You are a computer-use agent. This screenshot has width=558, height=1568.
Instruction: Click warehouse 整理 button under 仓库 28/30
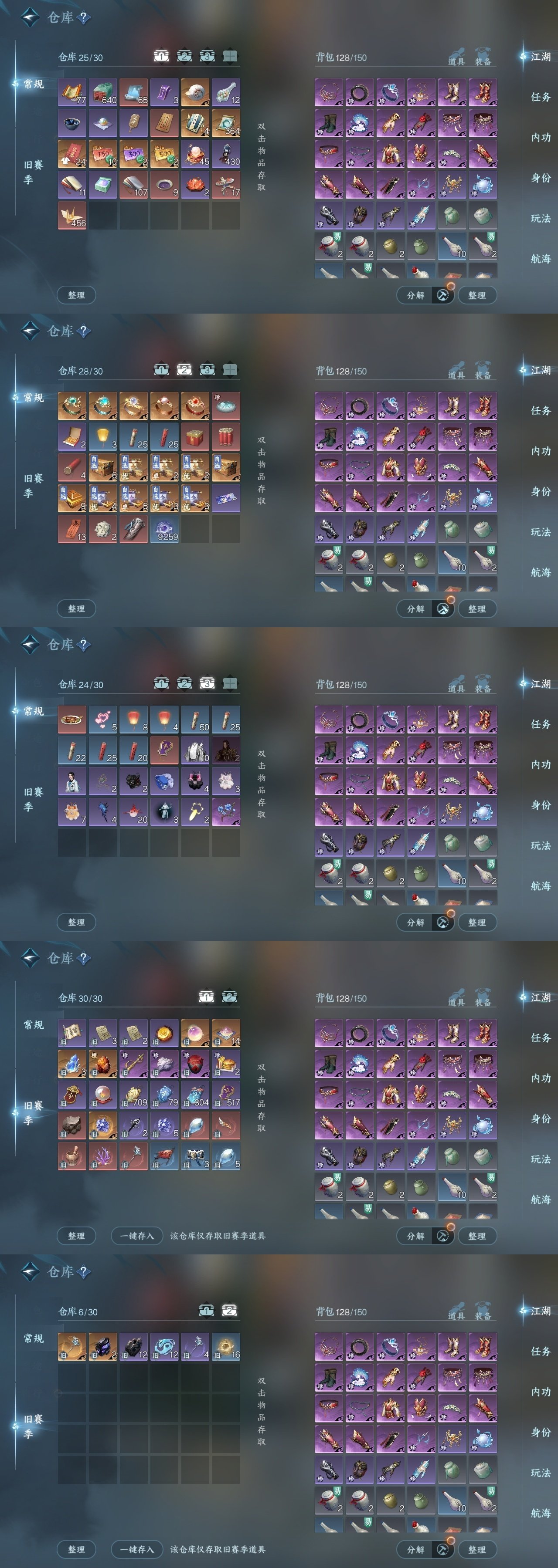pos(77,609)
